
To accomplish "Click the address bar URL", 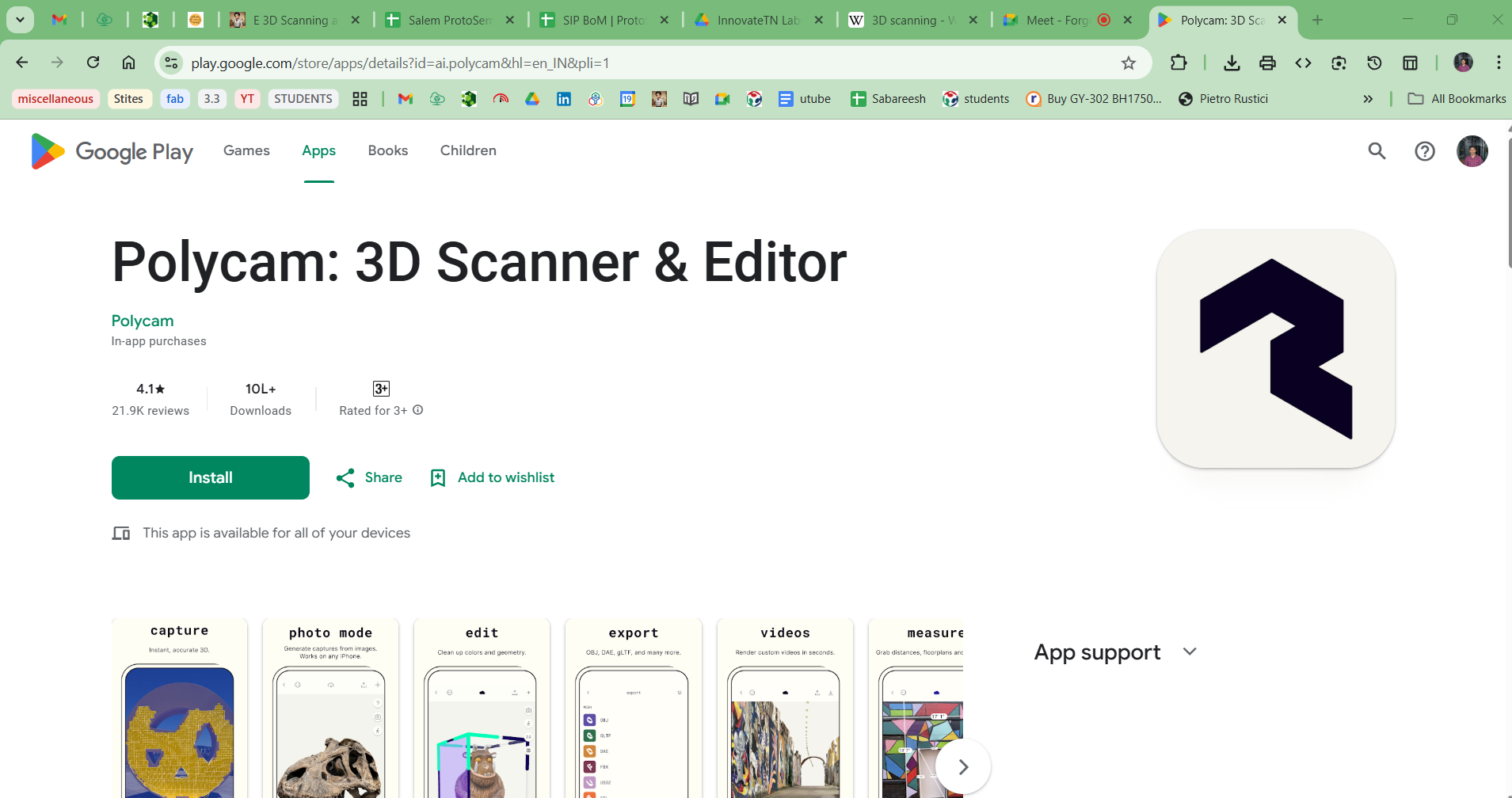I will [x=400, y=63].
